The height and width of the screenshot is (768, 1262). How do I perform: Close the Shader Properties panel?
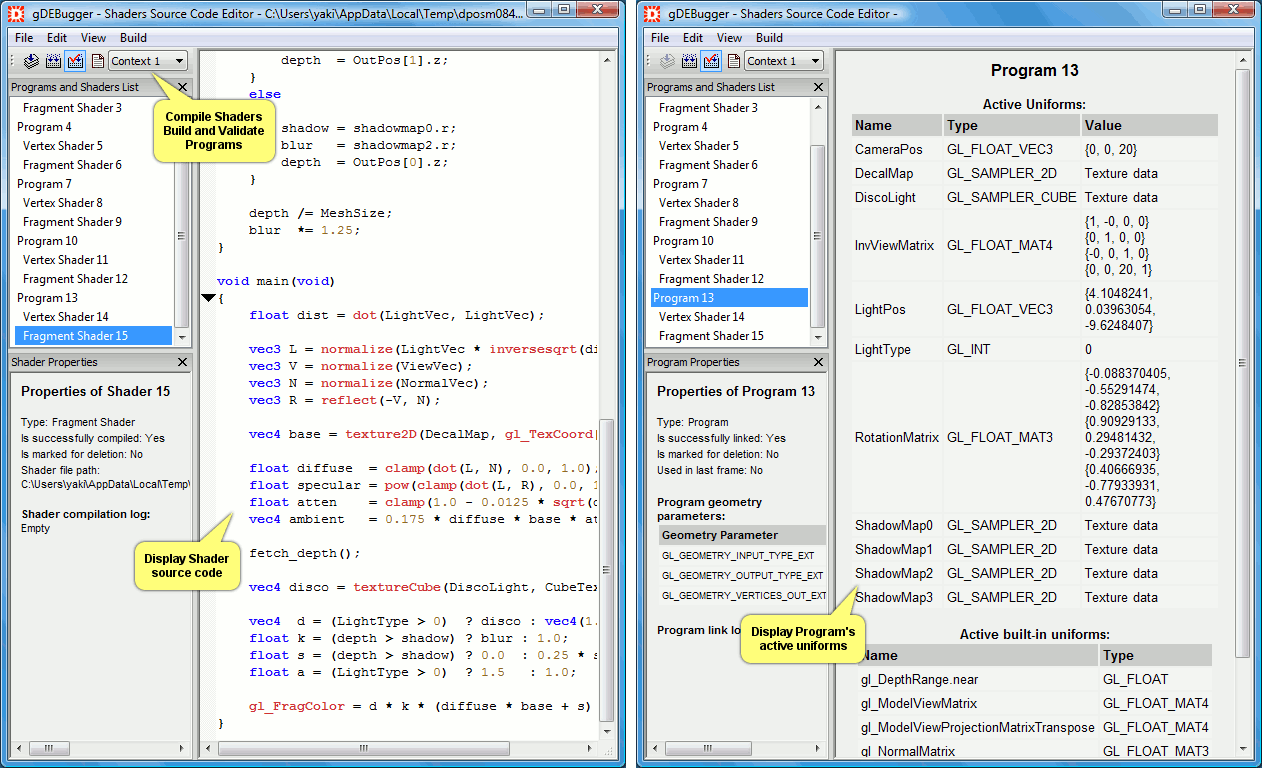point(182,362)
